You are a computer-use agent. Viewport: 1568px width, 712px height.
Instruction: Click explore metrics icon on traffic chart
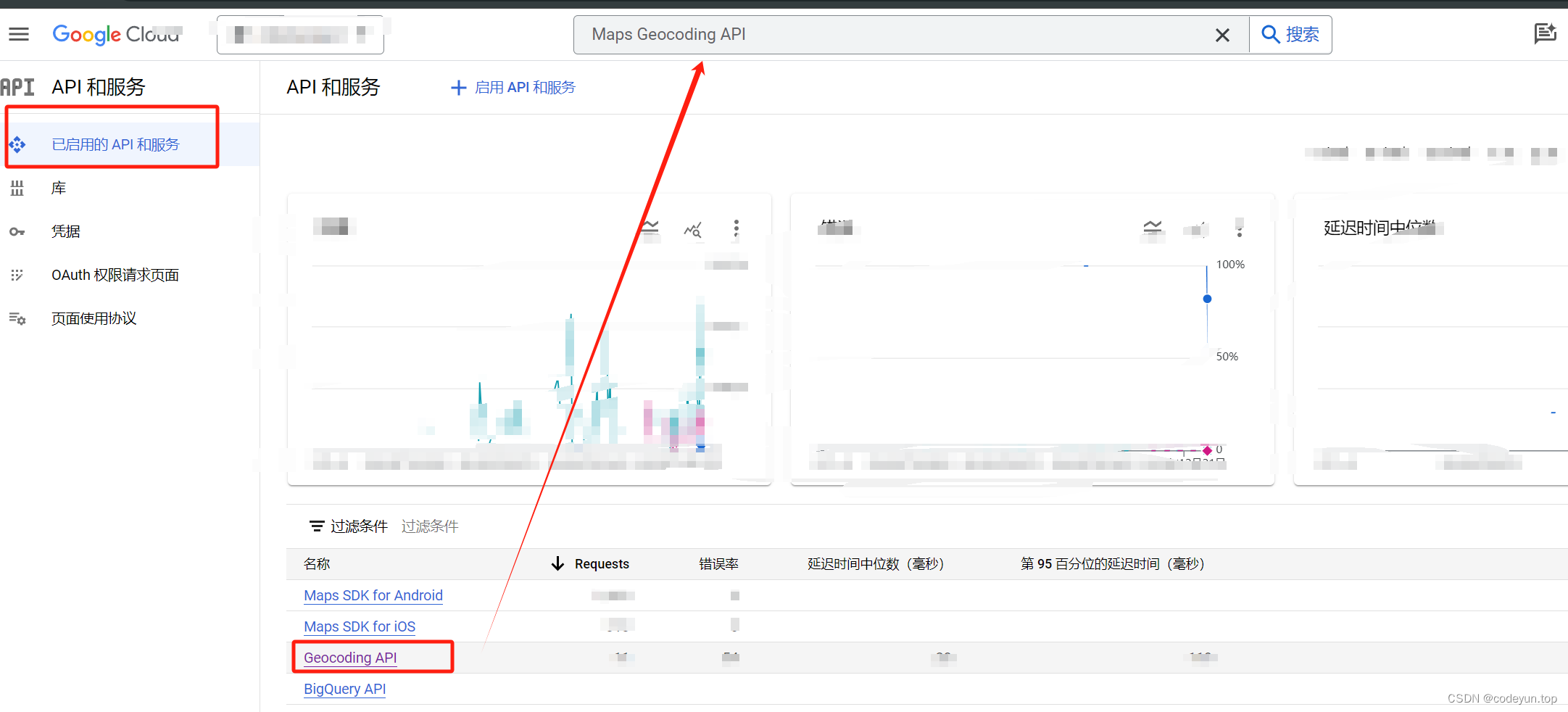[693, 230]
